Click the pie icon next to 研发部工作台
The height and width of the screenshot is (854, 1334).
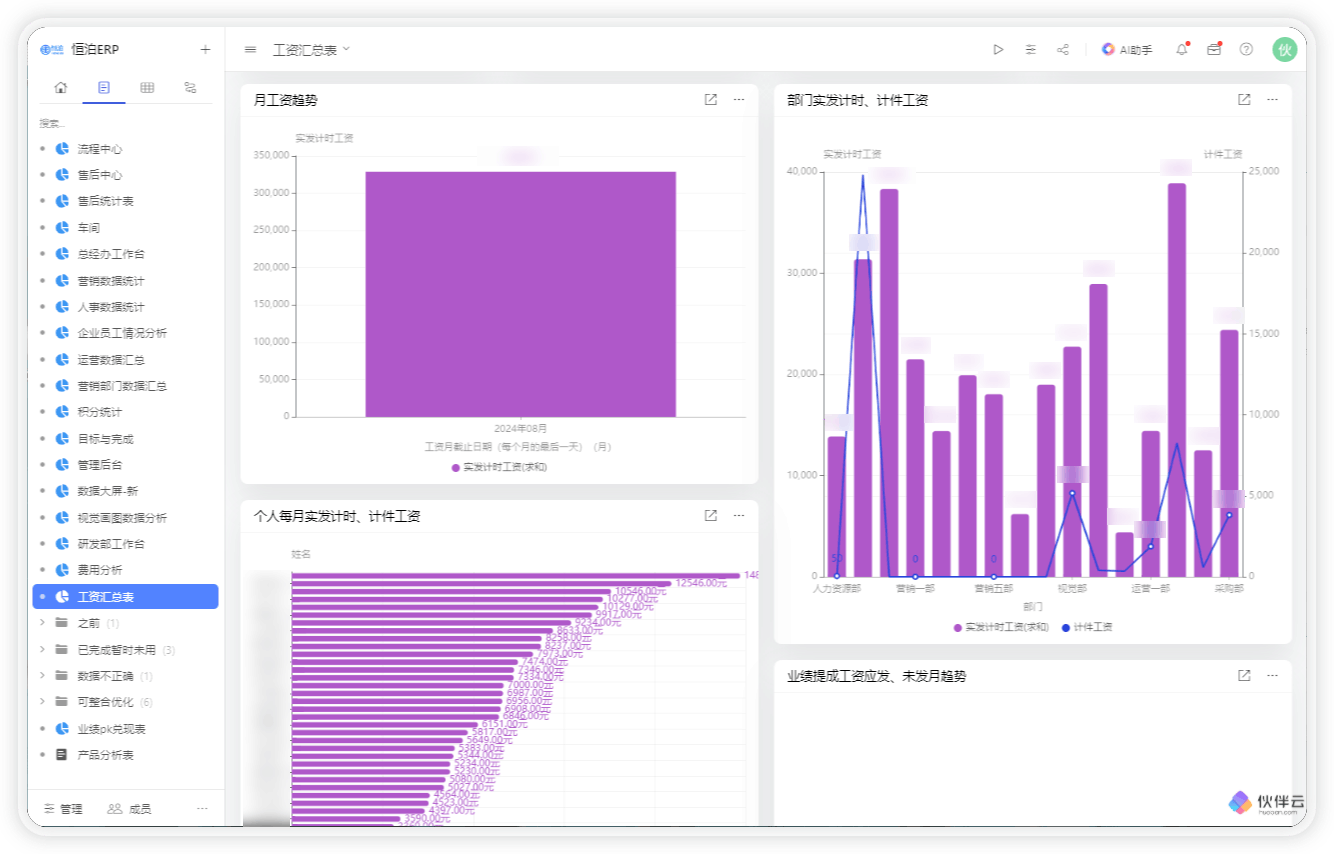pos(62,544)
